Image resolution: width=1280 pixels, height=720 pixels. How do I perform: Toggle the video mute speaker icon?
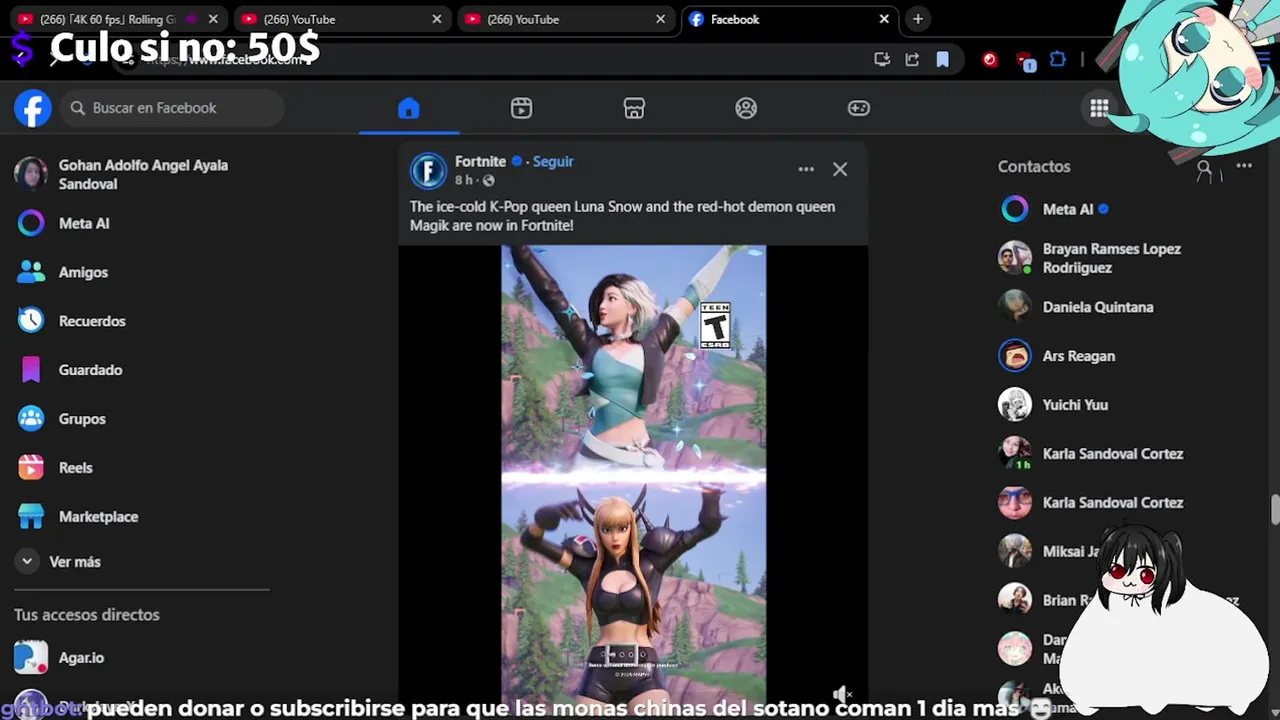tap(843, 694)
